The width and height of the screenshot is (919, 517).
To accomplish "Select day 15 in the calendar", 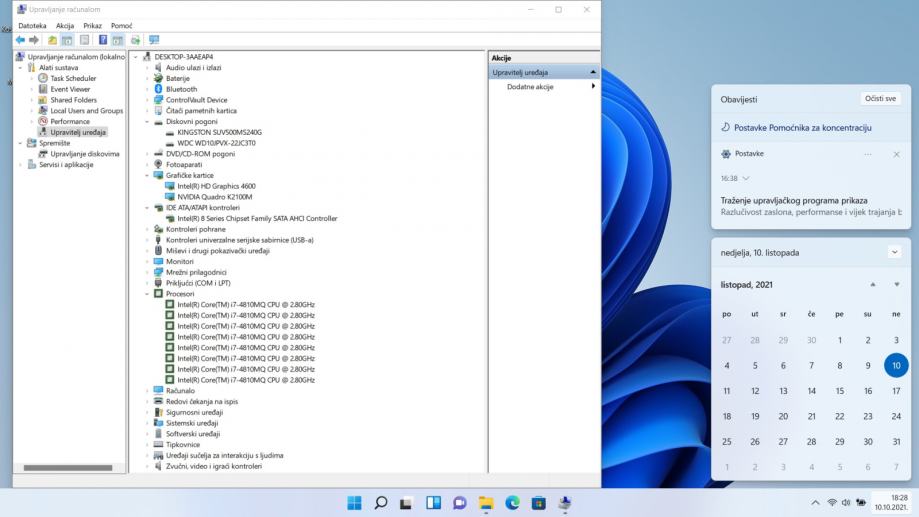I will pyautogui.click(x=840, y=391).
